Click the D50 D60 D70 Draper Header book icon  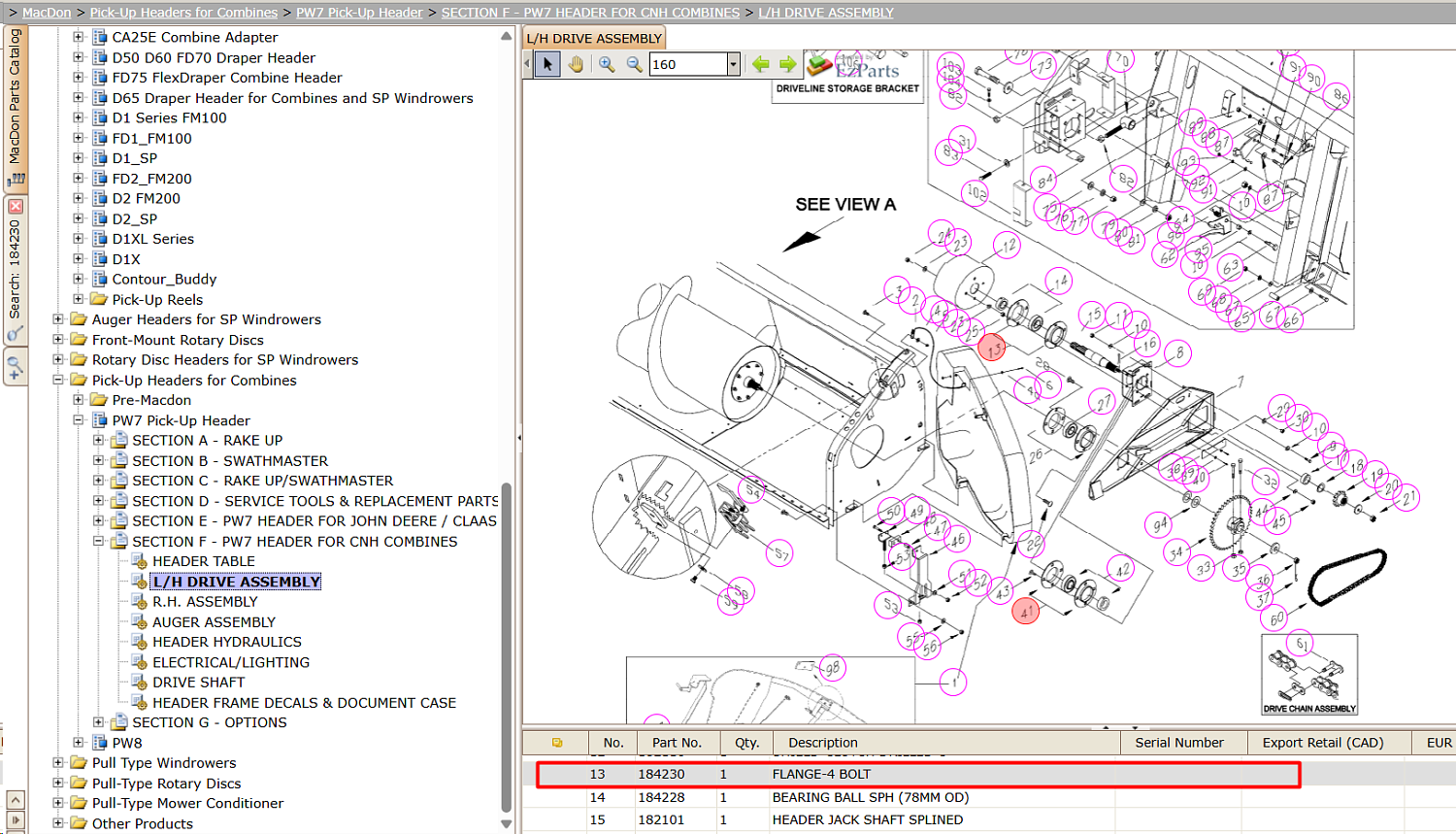pos(99,57)
